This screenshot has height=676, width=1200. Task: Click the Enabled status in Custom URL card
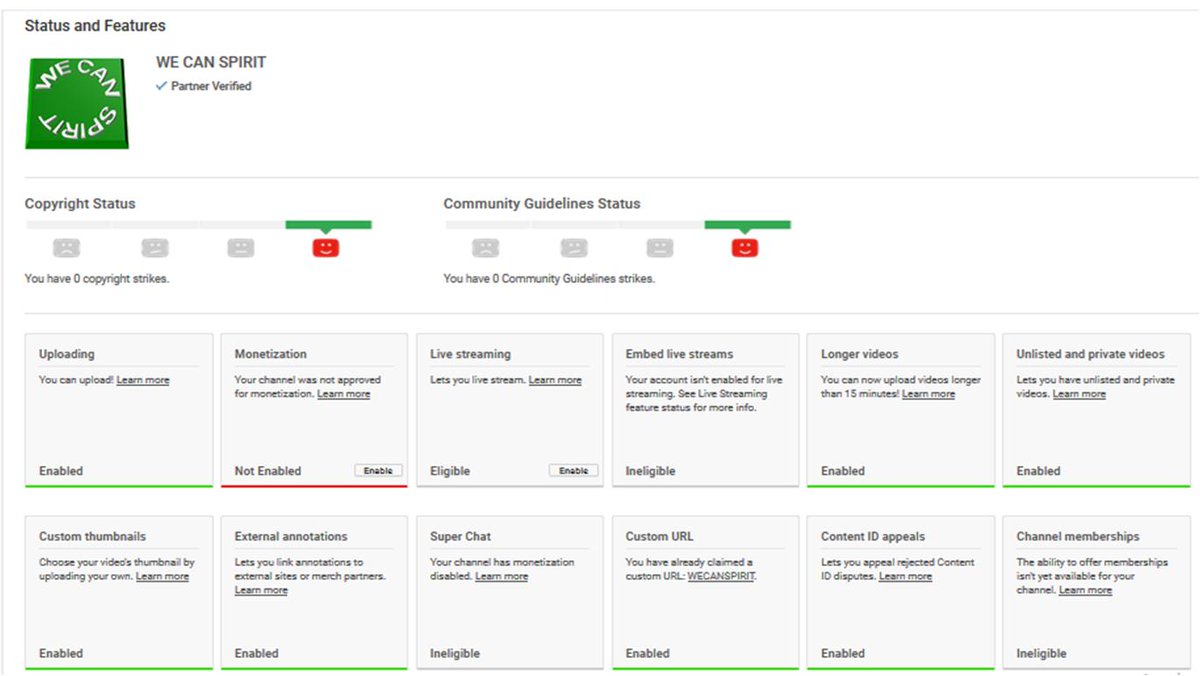coord(648,653)
